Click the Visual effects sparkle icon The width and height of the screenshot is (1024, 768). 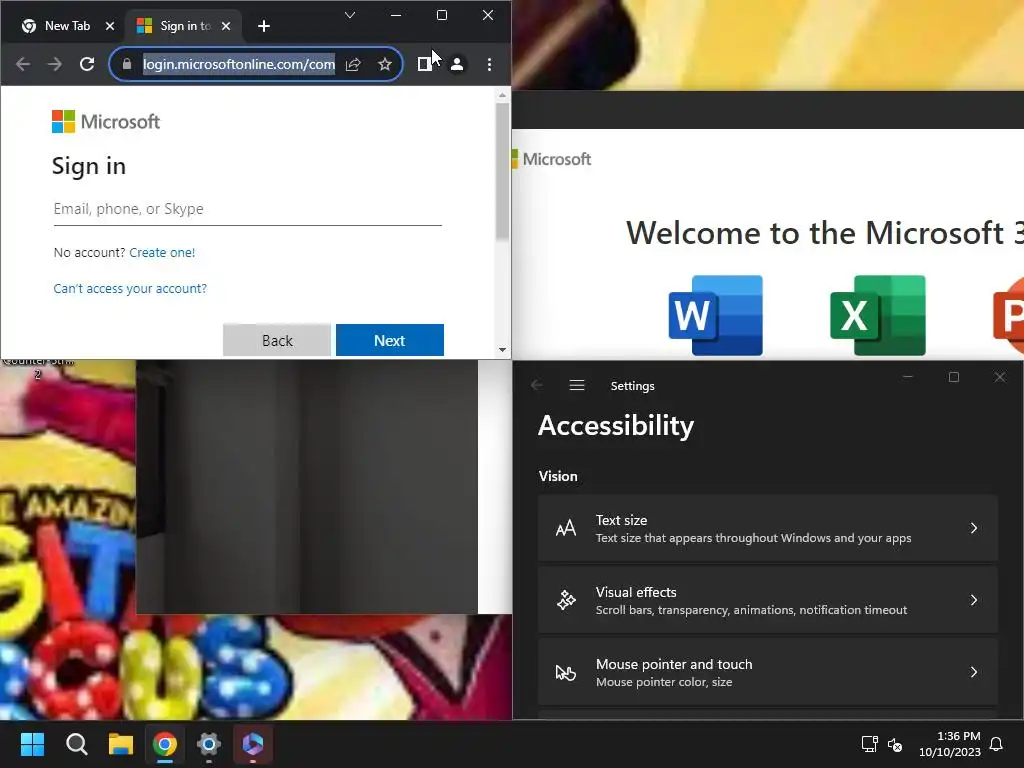(x=566, y=600)
